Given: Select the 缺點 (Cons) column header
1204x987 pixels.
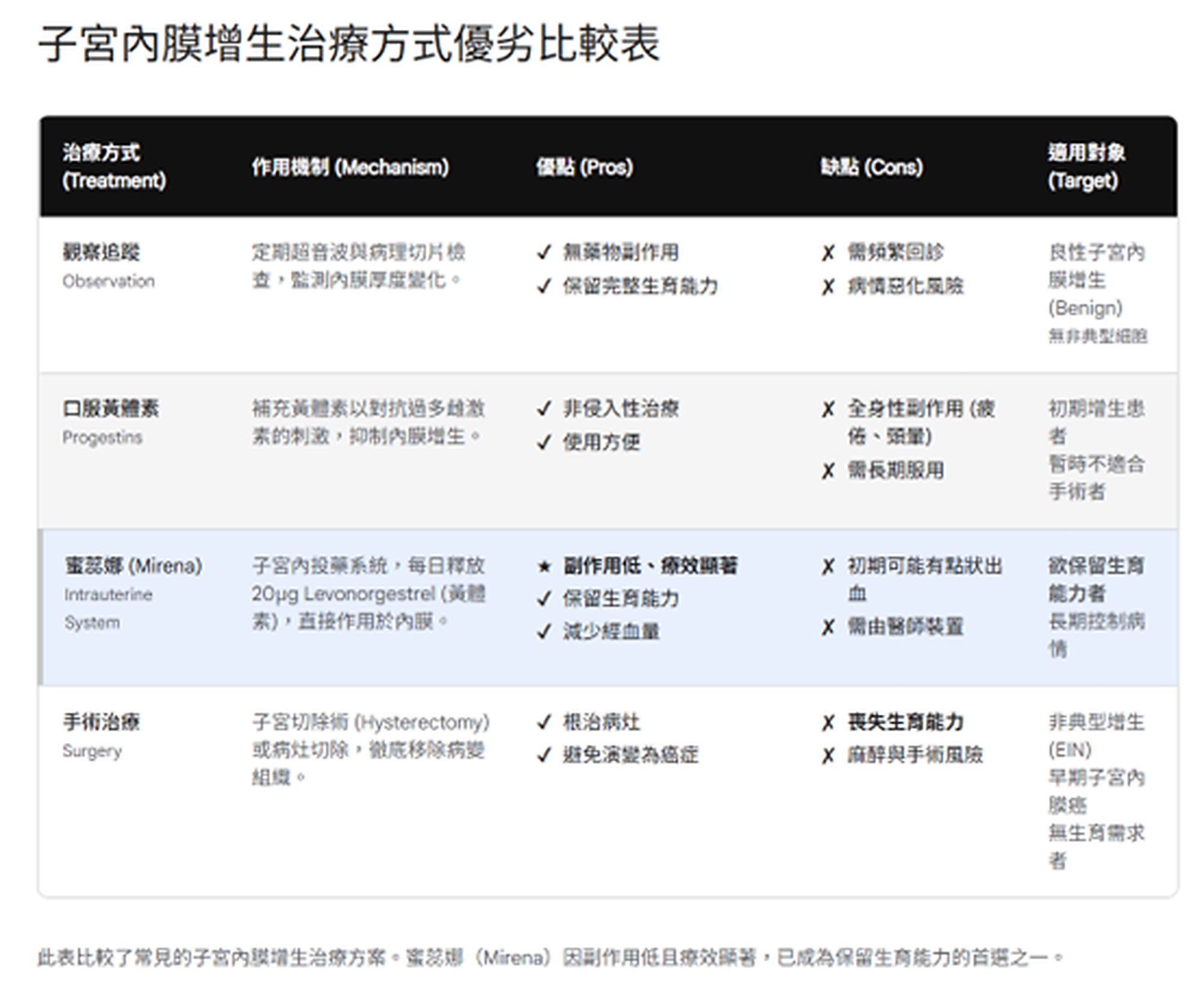Looking at the screenshot, I should [872, 167].
